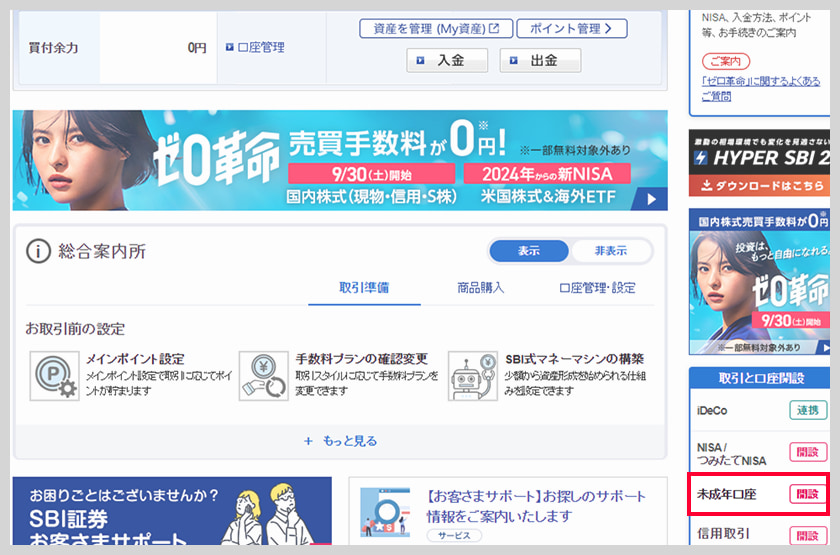Viewport: 840px width, 555px height.
Task: Click お客さまサポート article illustration icon
Action: [x=385, y=512]
